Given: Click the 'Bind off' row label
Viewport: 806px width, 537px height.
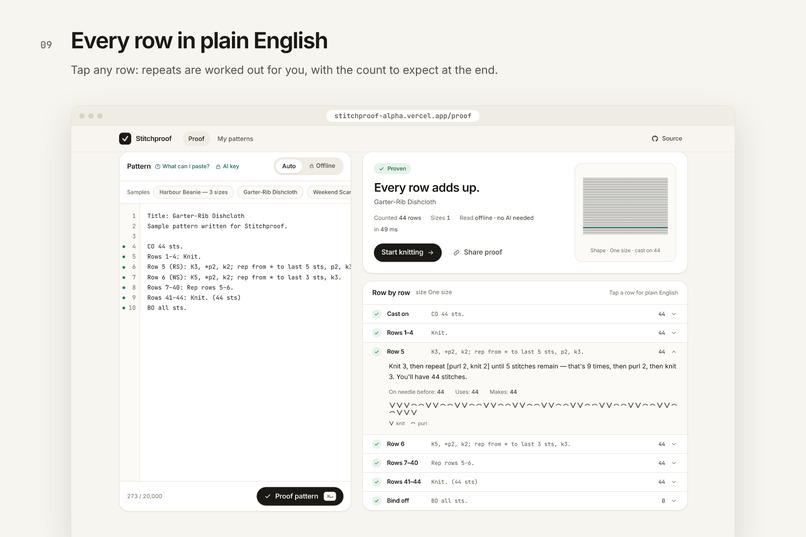Looking at the screenshot, I should point(398,501).
